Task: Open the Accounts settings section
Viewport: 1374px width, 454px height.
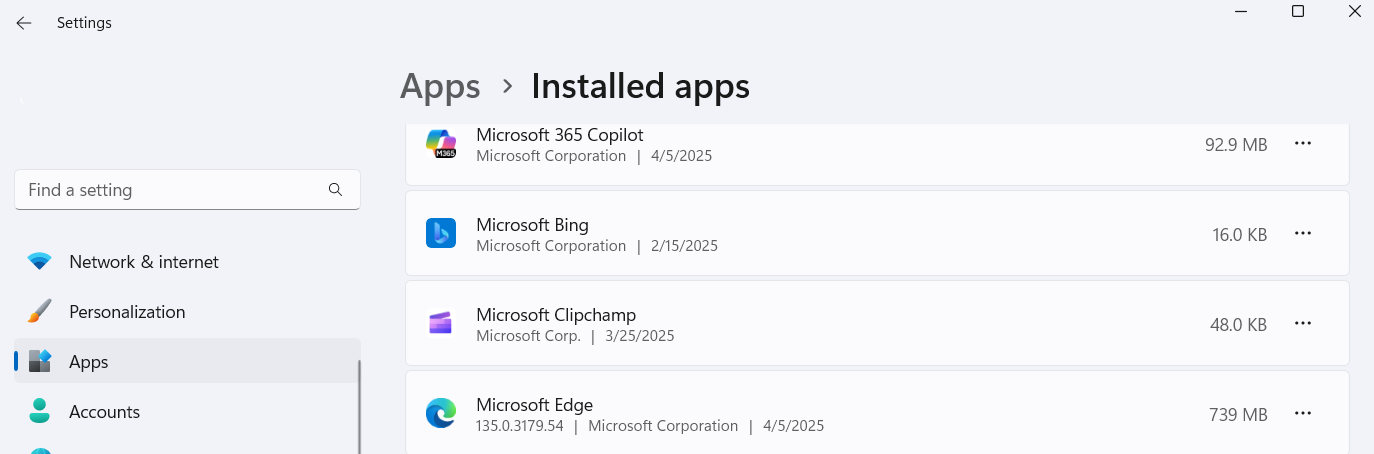Action: (104, 412)
